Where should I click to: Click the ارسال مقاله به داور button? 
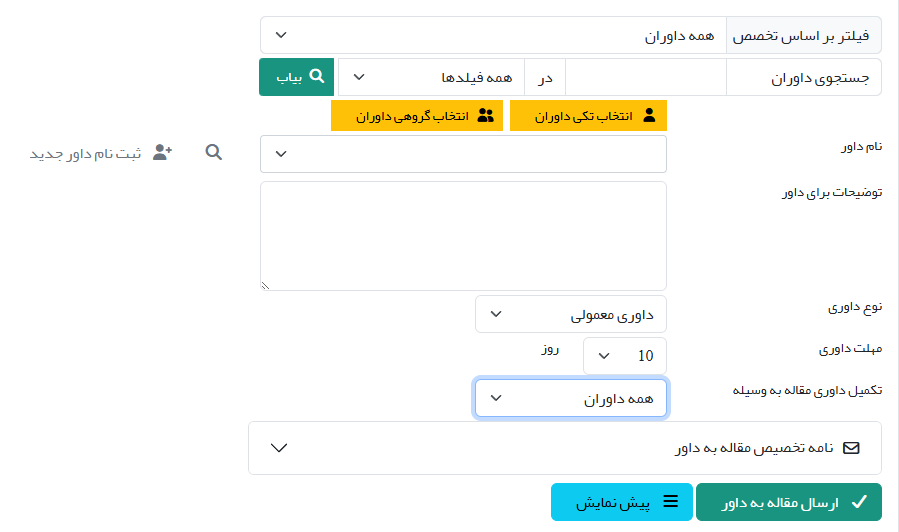(788, 502)
